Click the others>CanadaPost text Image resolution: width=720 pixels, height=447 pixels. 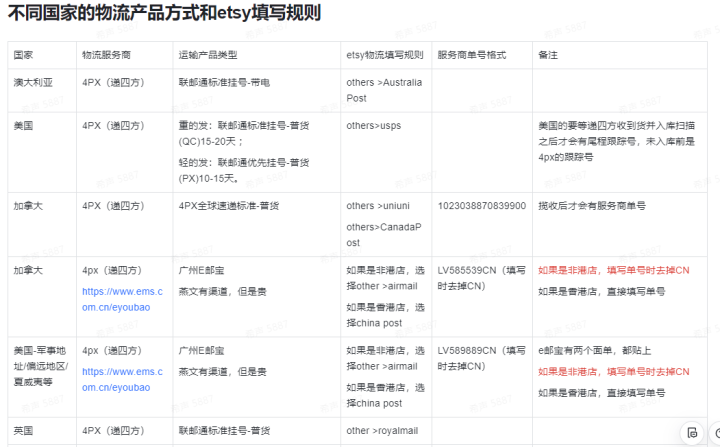click(x=384, y=235)
